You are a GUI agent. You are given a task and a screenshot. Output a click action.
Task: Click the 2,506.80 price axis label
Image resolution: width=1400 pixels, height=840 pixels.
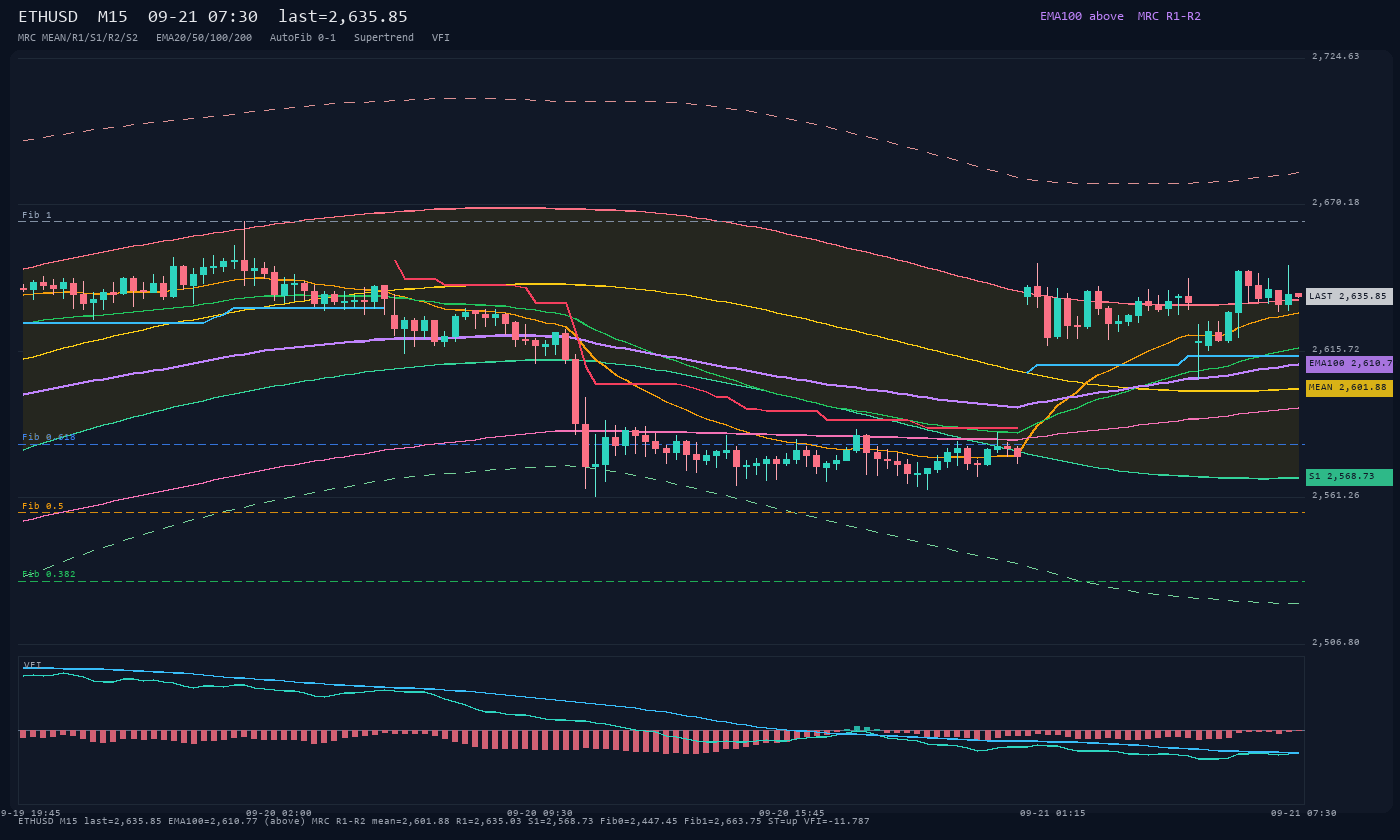coord(1336,642)
